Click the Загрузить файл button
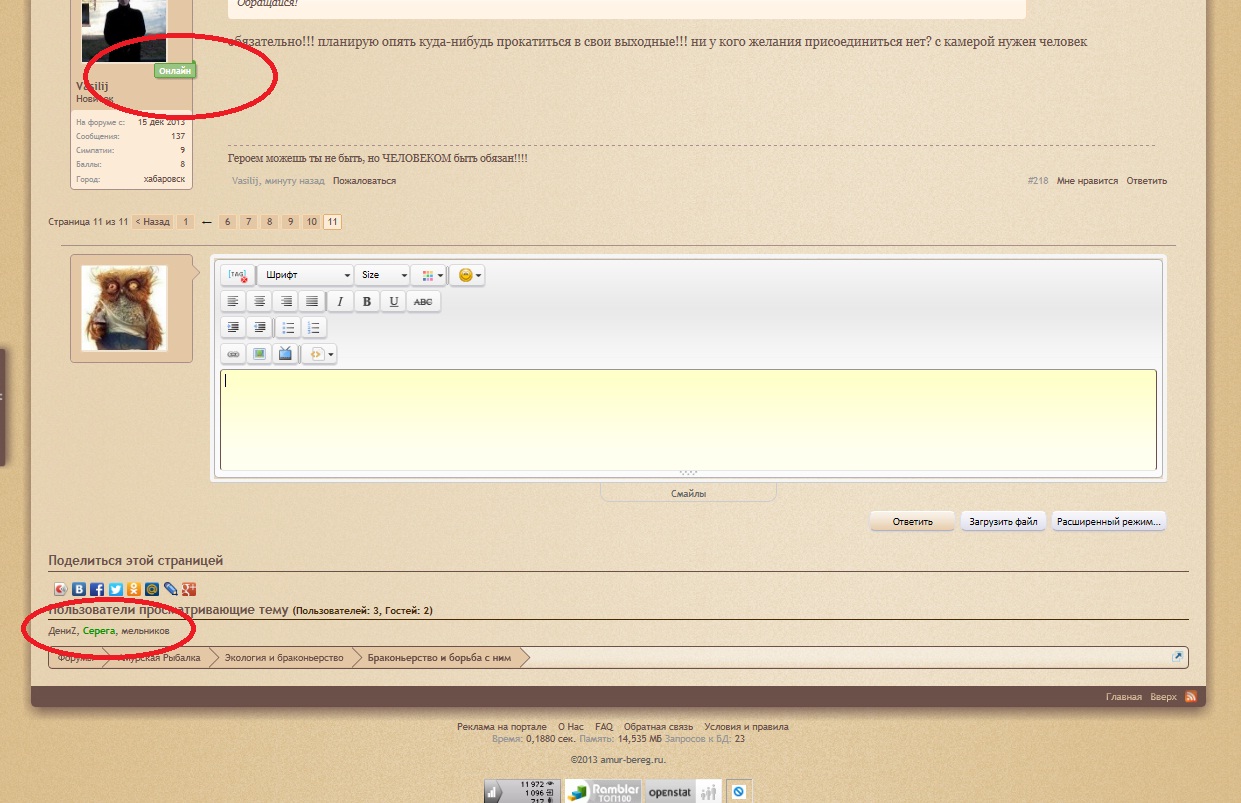Image resolution: width=1241 pixels, height=803 pixels. pos(1003,521)
